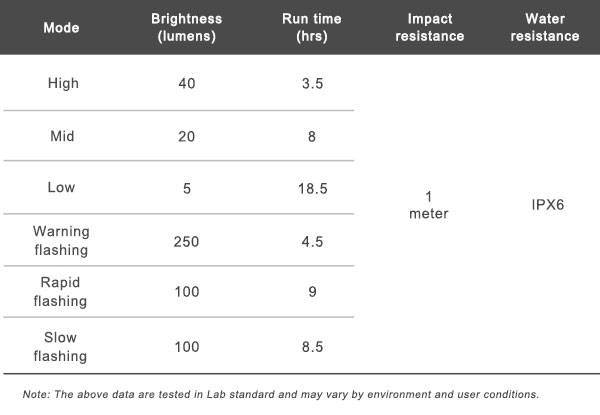600x415 pixels.
Task: Select the Low mode row label
Action: click(x=63, y=187)
